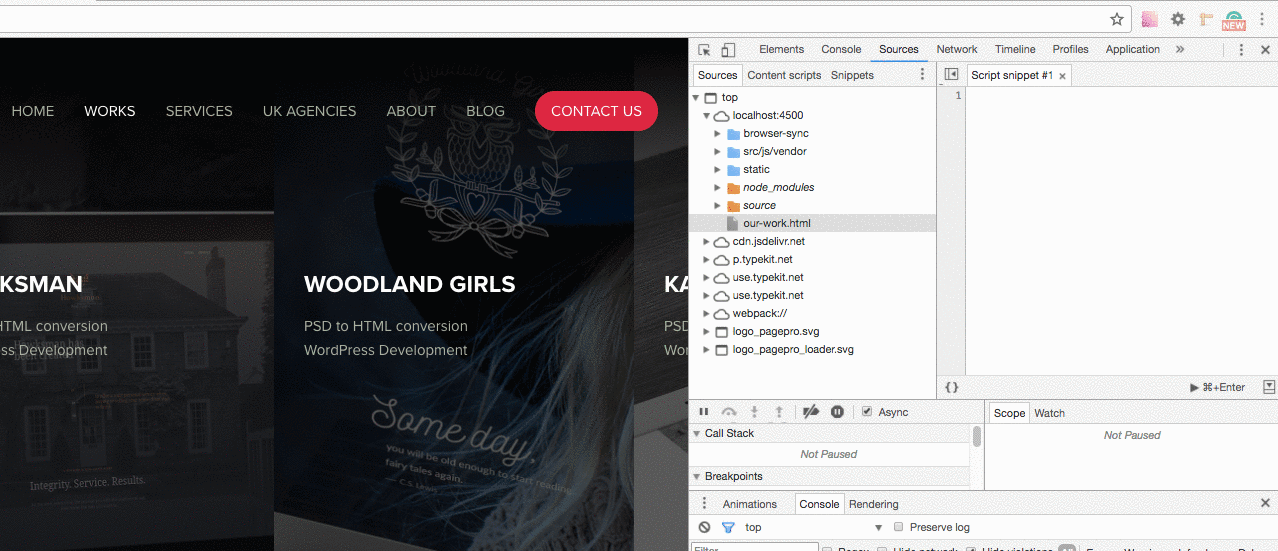The image size is (1278, 551).
Task: Pause script execution in debugger toolbar
Action: (x=704, y=412)
